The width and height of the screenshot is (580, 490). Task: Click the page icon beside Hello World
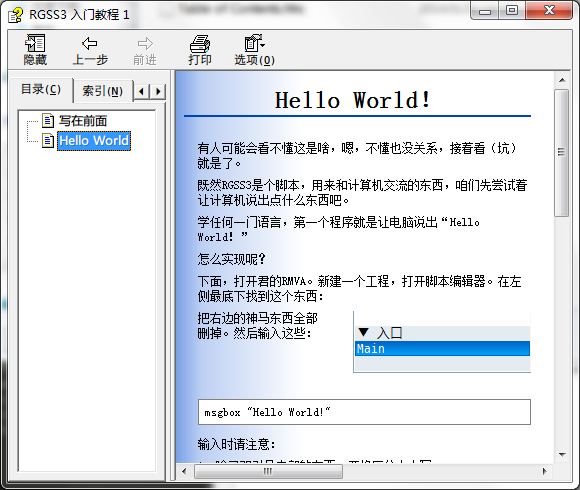[48, 141]
